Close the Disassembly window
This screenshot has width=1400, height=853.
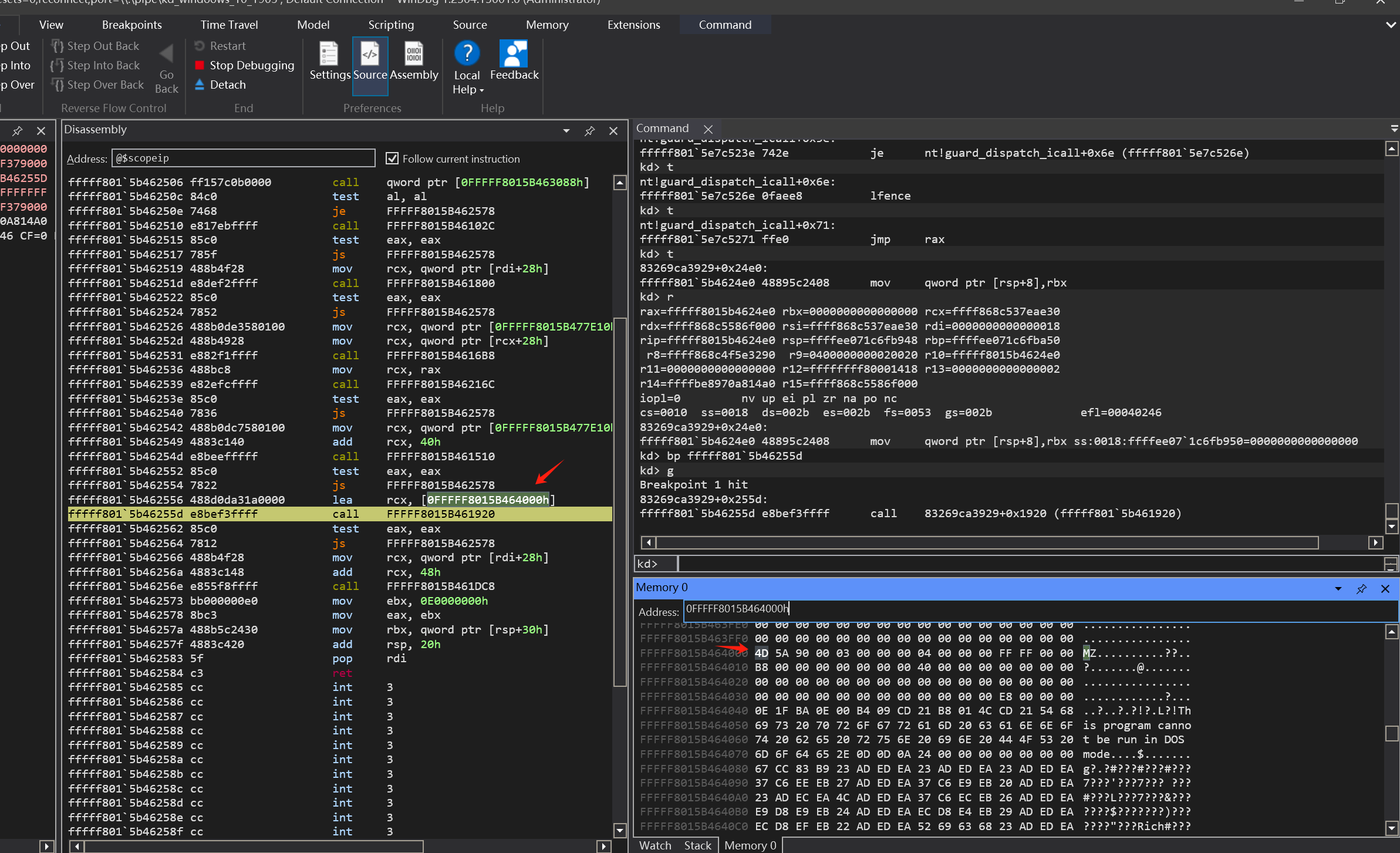(613, 131)
